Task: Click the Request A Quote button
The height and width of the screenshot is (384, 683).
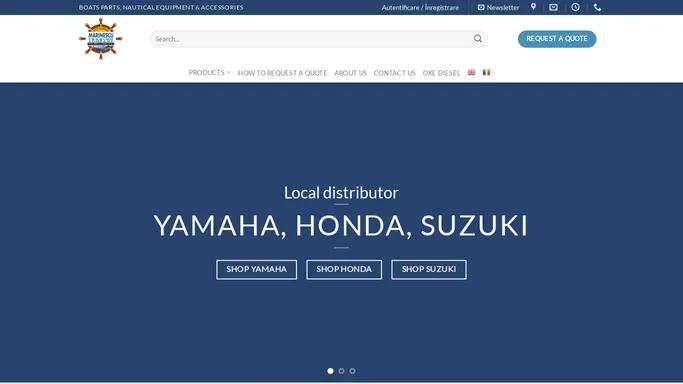Action: [x=557, y=39]
